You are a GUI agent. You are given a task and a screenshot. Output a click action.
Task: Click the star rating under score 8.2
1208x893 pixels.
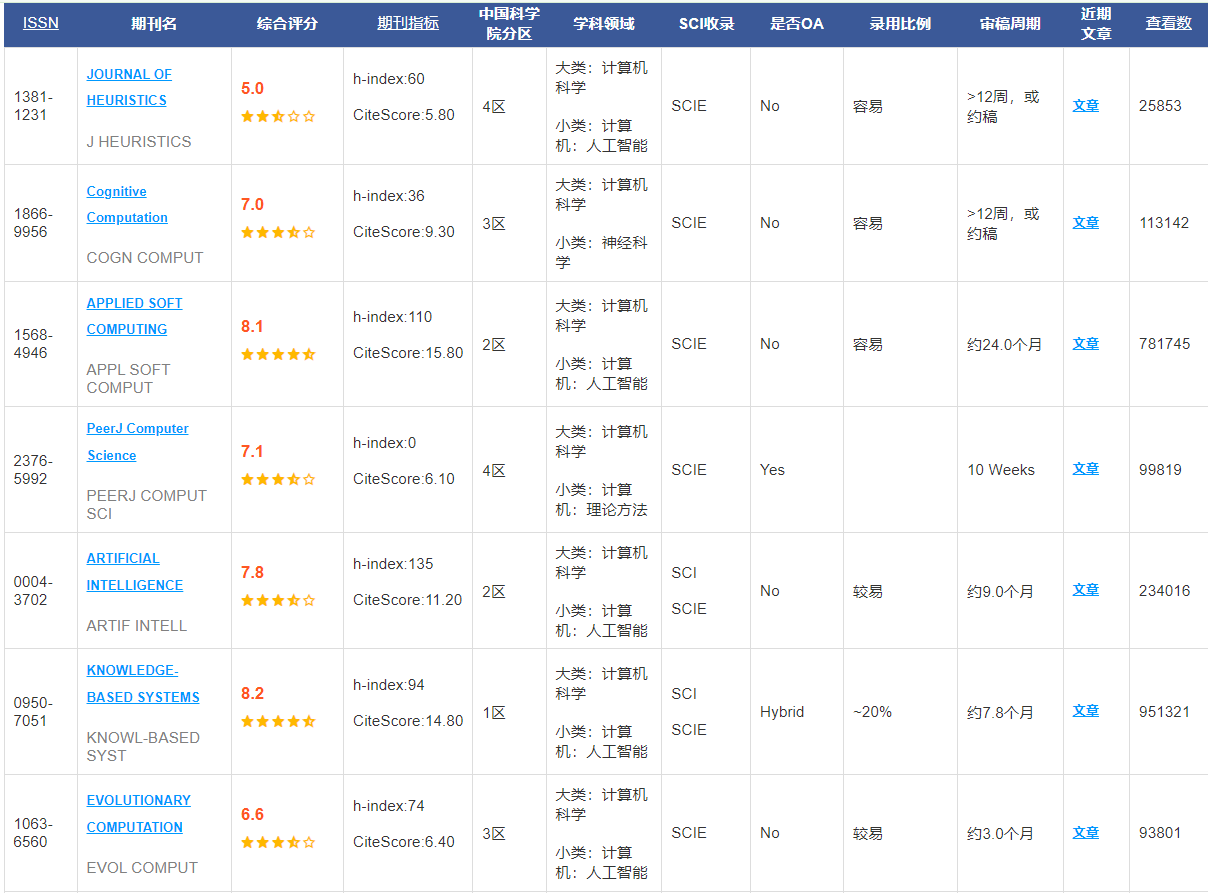coord(278,721)
